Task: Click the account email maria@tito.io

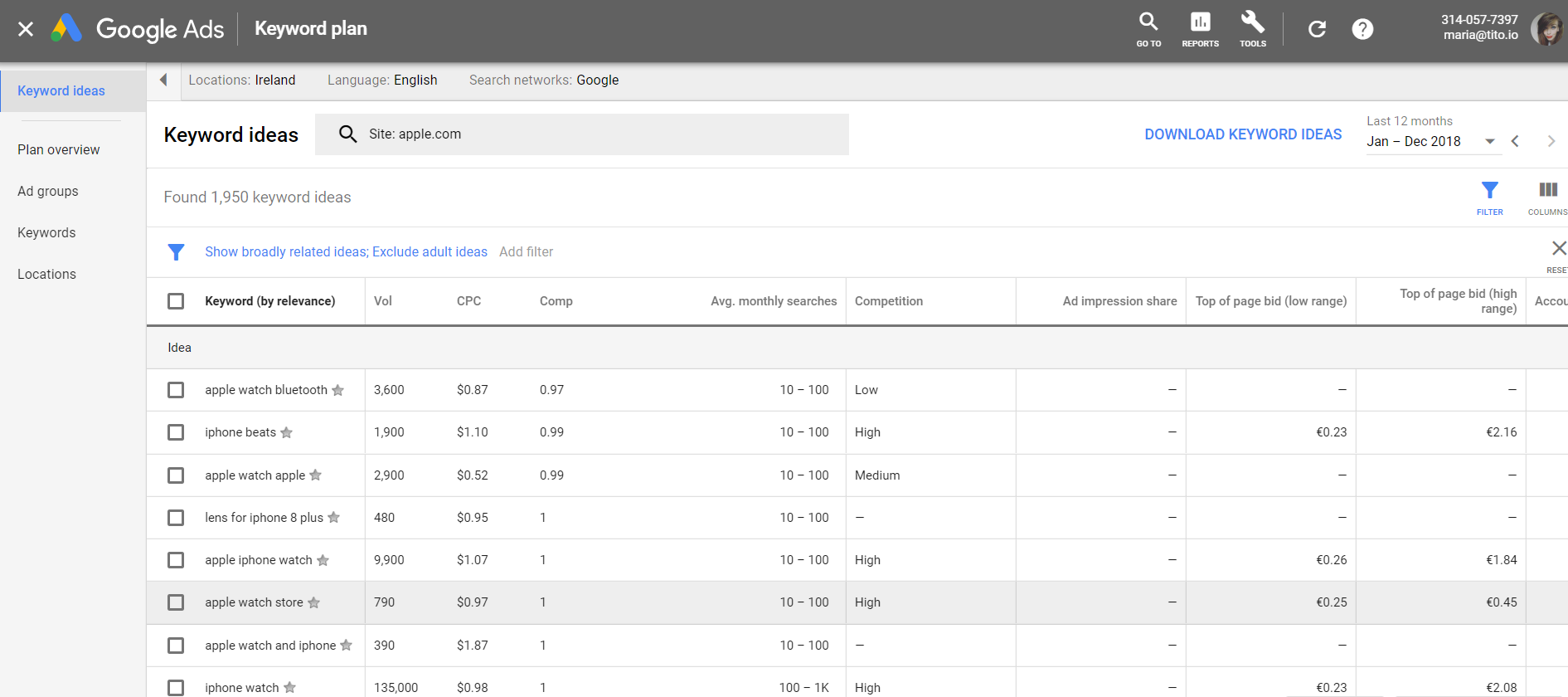Action: tap(1481, 35)
